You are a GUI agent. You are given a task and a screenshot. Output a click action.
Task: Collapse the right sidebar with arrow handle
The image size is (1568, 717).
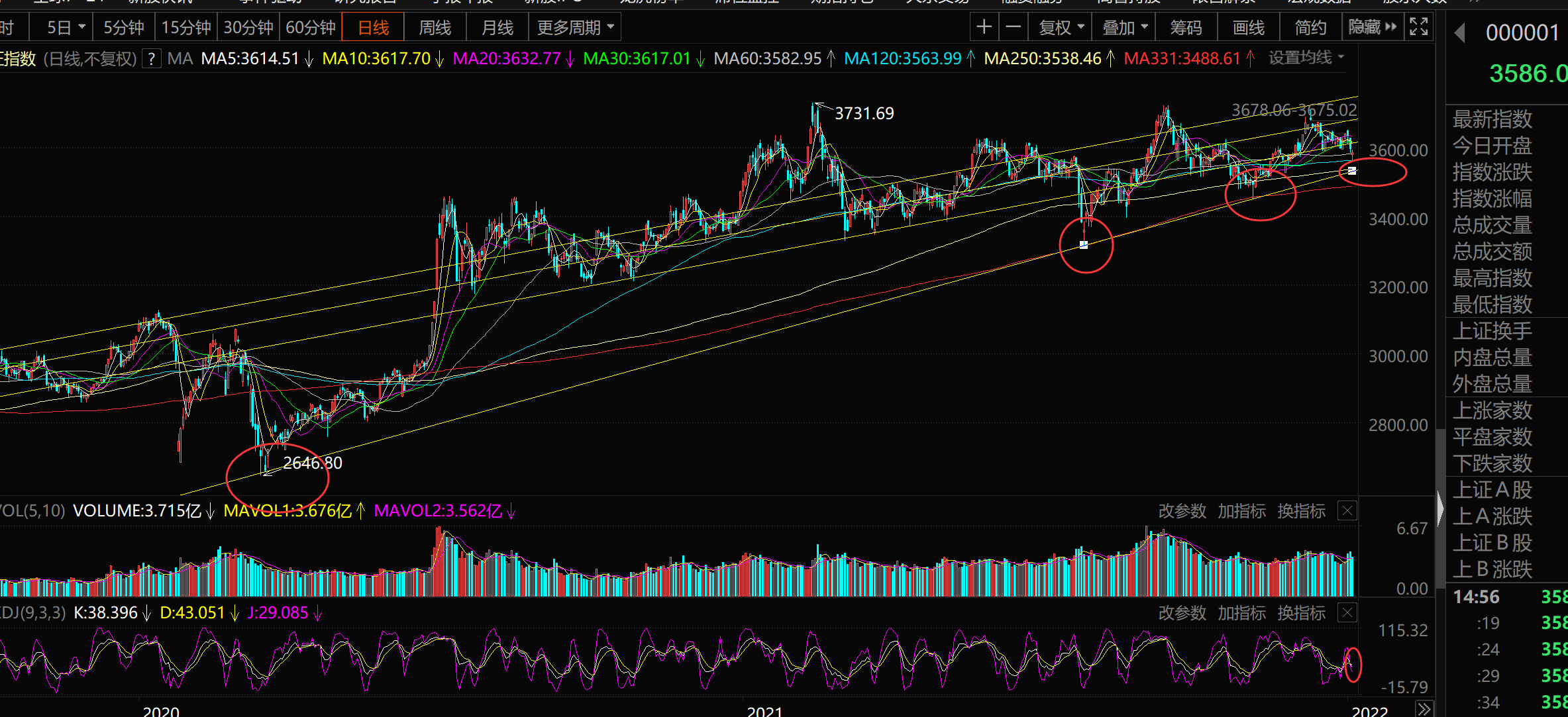(1440, 509)
